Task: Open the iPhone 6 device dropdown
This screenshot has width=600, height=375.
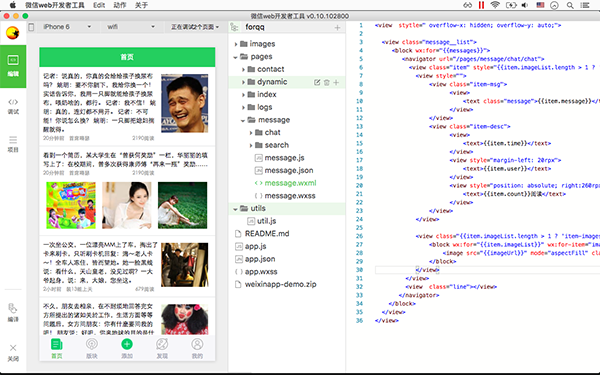Action: click(x=67, y=27)
